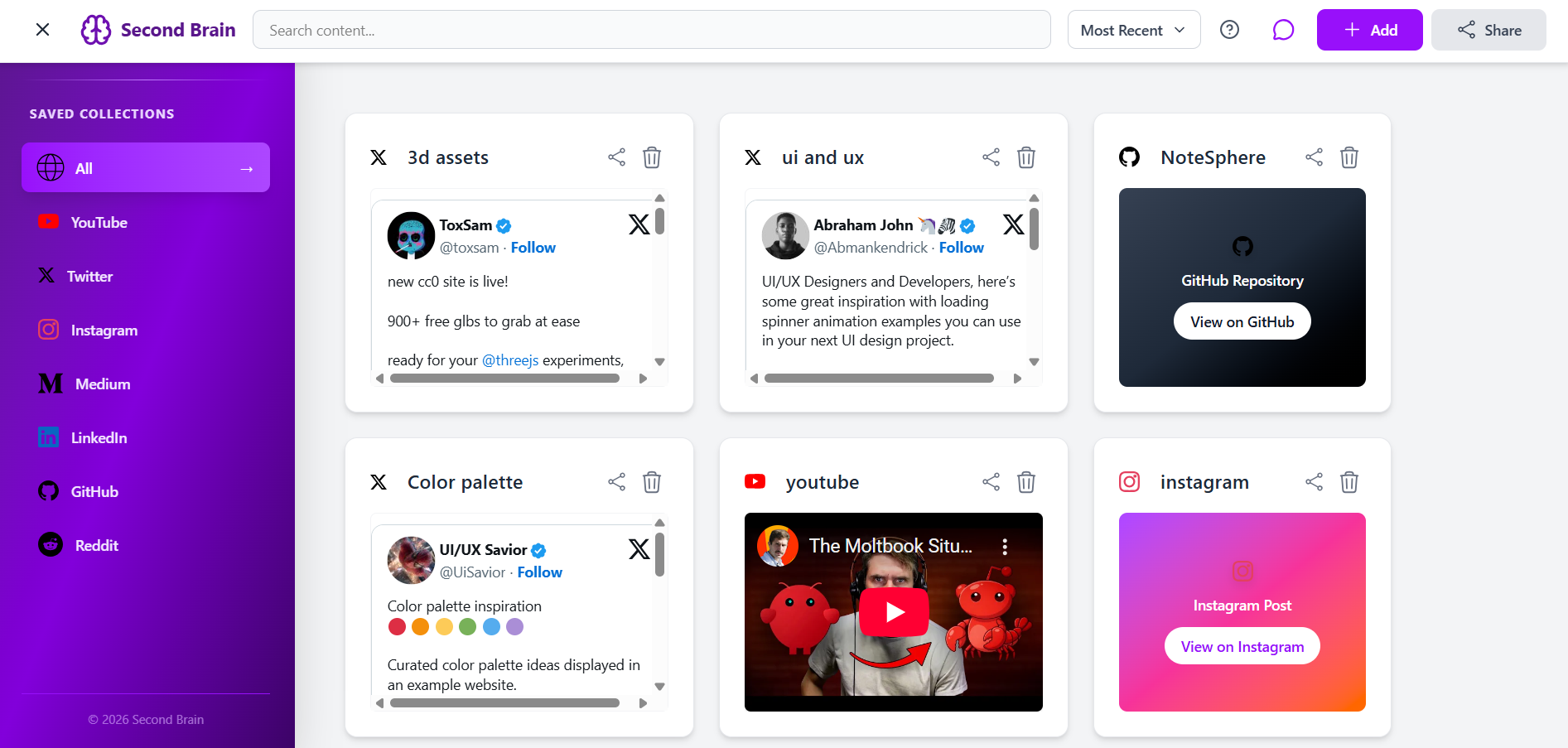
Task: Share the ui and ux card
Action: pyautogui.click(x=991, y=157)
